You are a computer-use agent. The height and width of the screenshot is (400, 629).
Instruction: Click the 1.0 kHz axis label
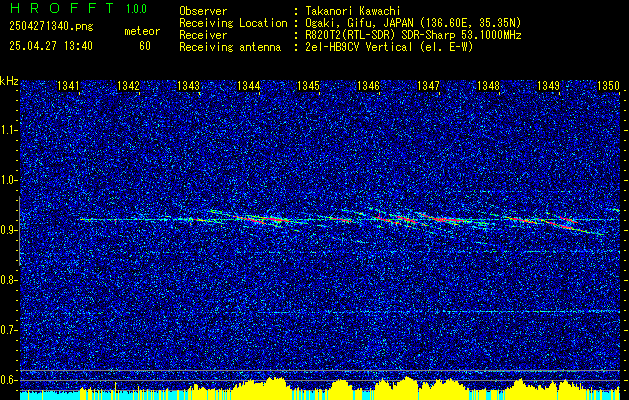[9, 181]
